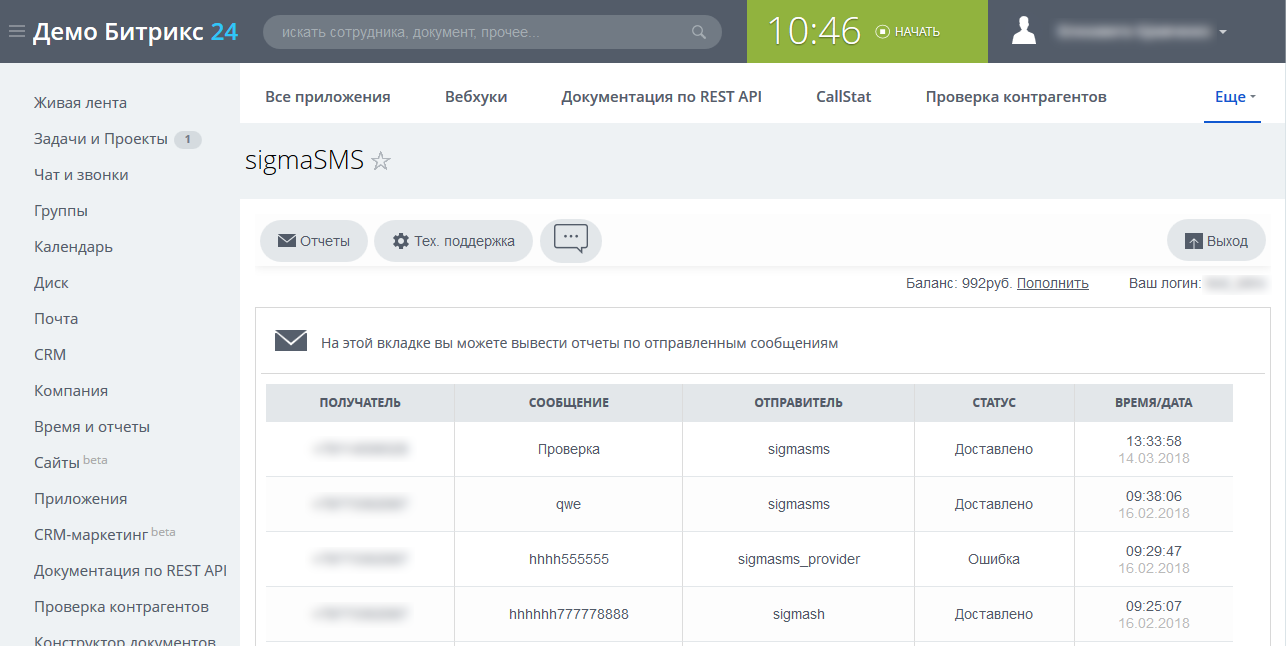Open Диск in the sidebar
1286x646 pixels.
coord(51,283)
